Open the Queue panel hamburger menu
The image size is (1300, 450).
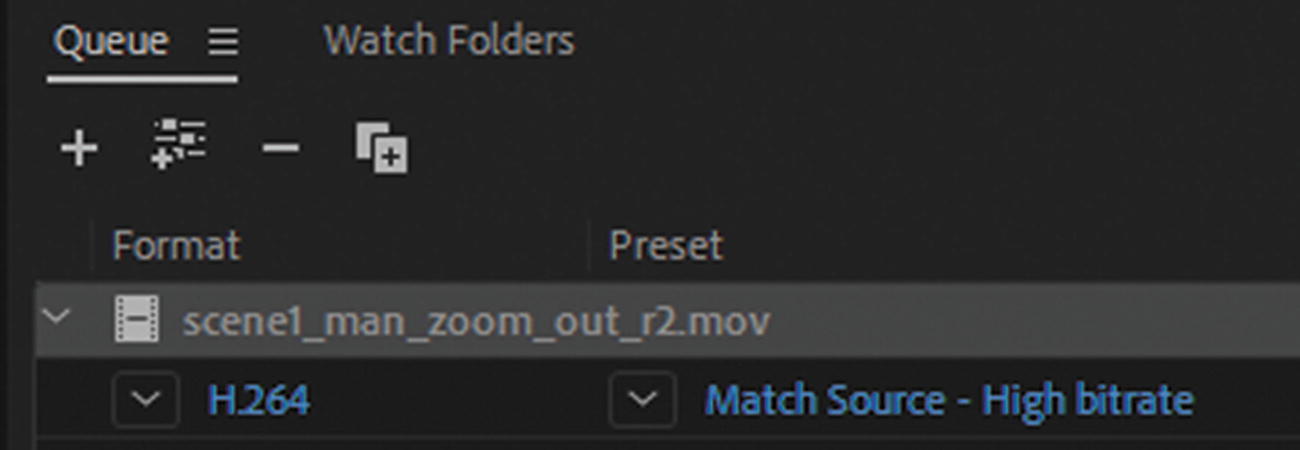pos(223,41)
